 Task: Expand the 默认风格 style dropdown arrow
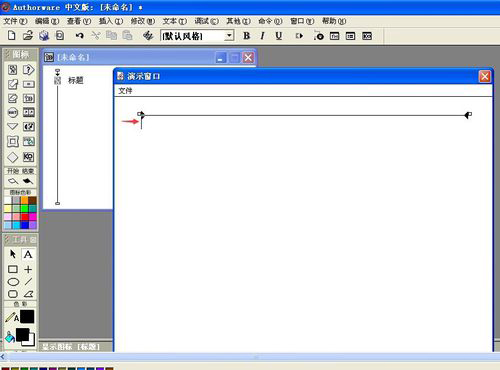[x=229, y=36]
